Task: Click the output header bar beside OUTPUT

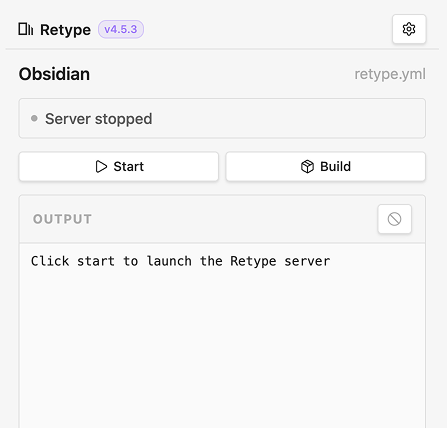Action: tap(233, 219)
